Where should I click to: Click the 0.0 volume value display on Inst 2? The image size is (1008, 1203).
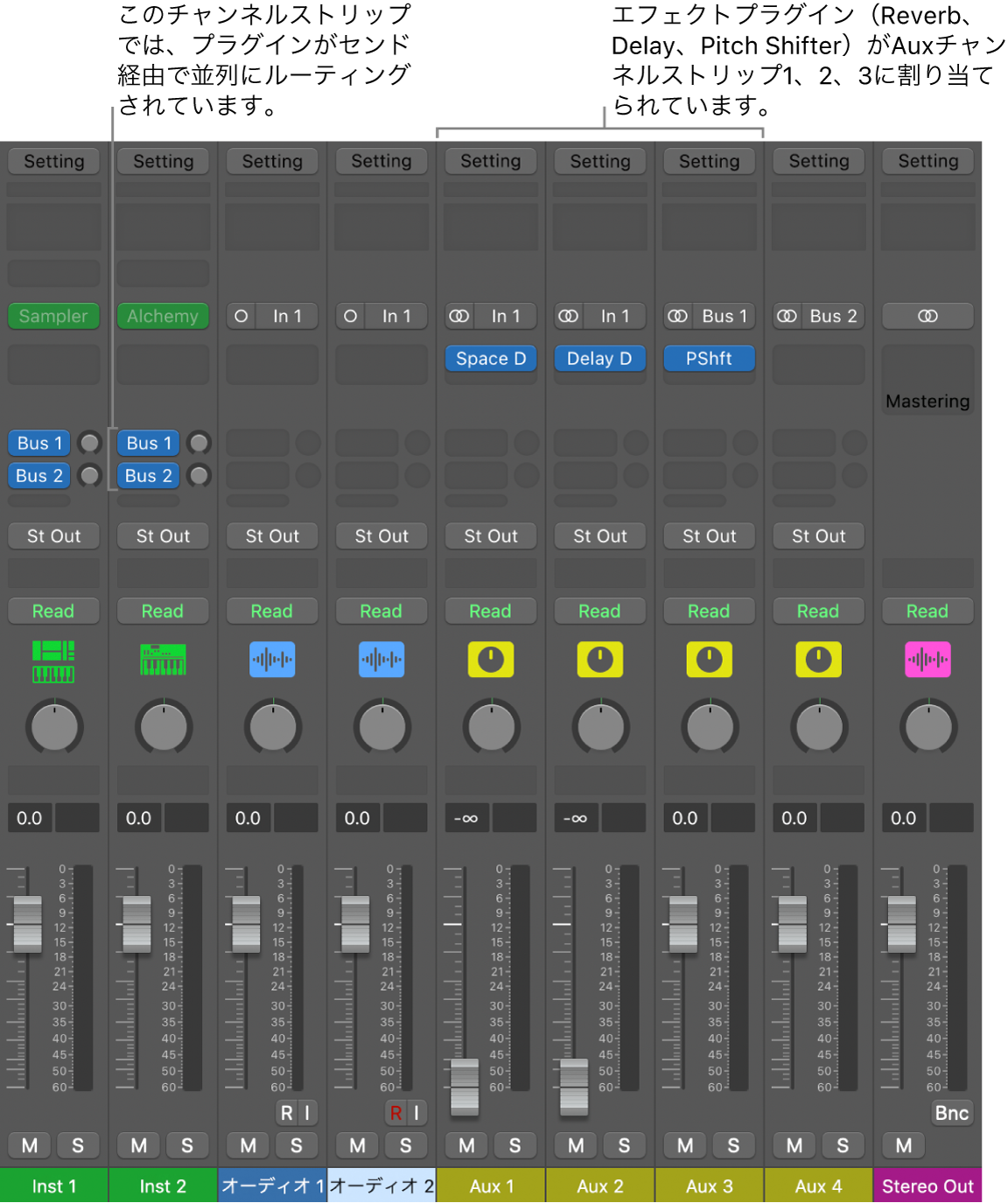137,817
